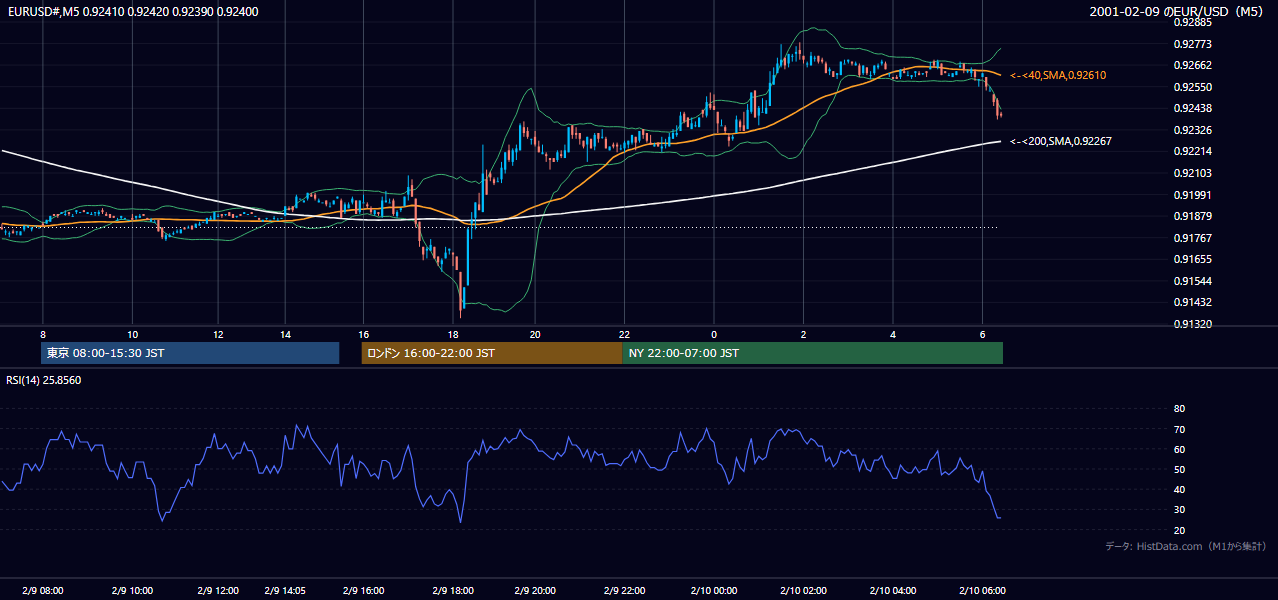
Task: Click the EURUSD#,M5 symbol header text
Action: (x=132, y=12)
